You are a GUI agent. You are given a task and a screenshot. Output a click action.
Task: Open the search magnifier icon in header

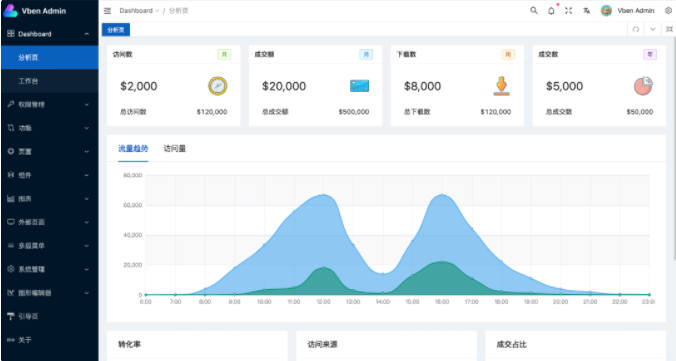tap(534, 10)
